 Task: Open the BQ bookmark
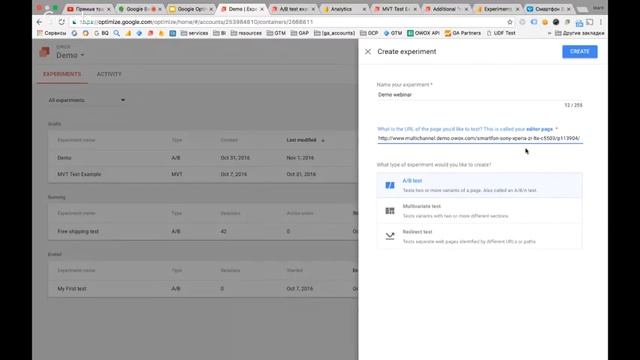pyautogui.click(x=101, y=33)
